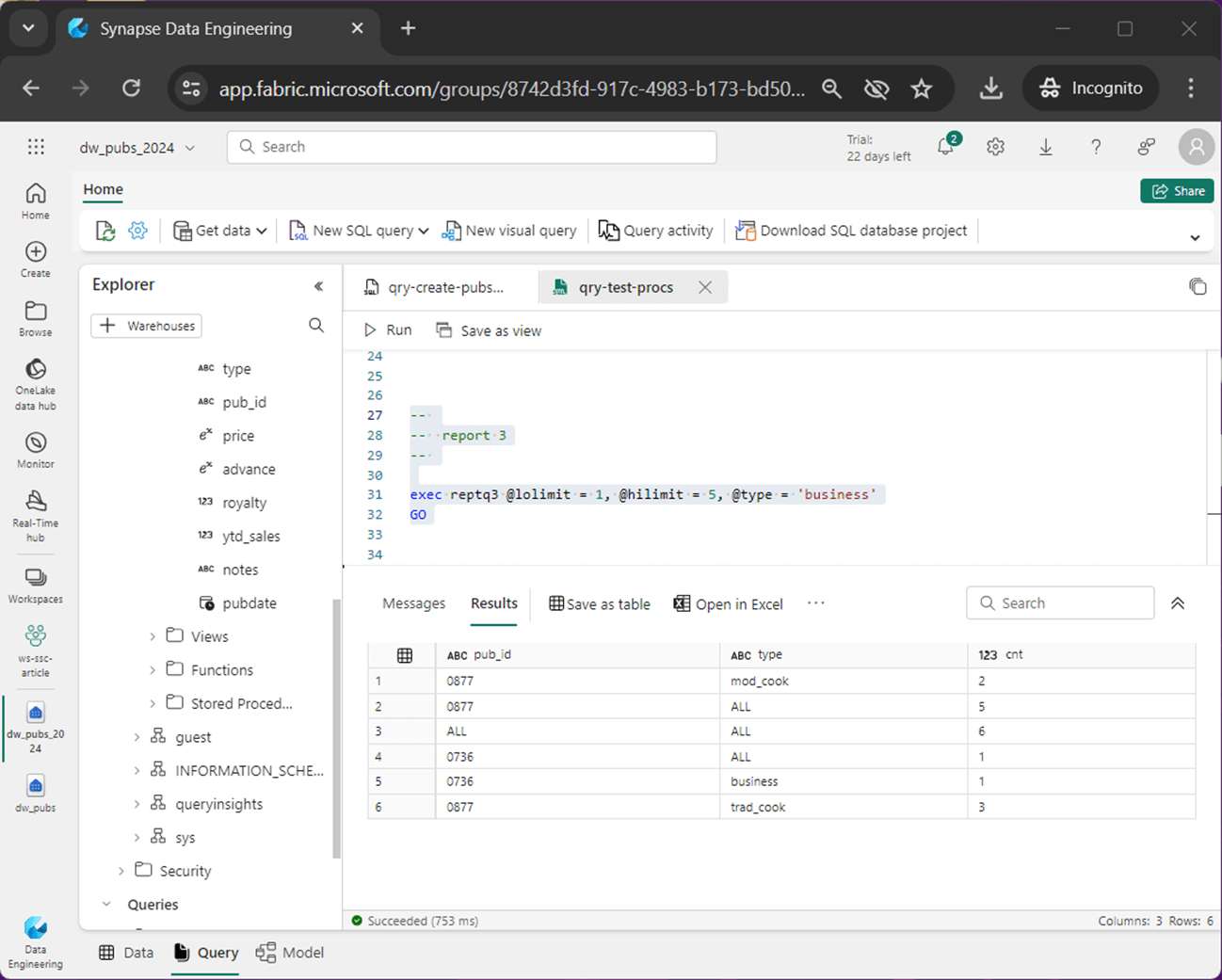Click the search icon in Explorer
This screenshot has width=1222, height=980.
click(316, 326)
